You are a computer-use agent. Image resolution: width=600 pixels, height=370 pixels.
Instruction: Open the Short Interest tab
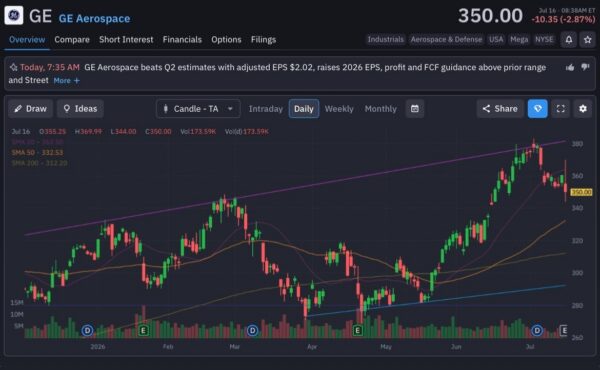126,39
